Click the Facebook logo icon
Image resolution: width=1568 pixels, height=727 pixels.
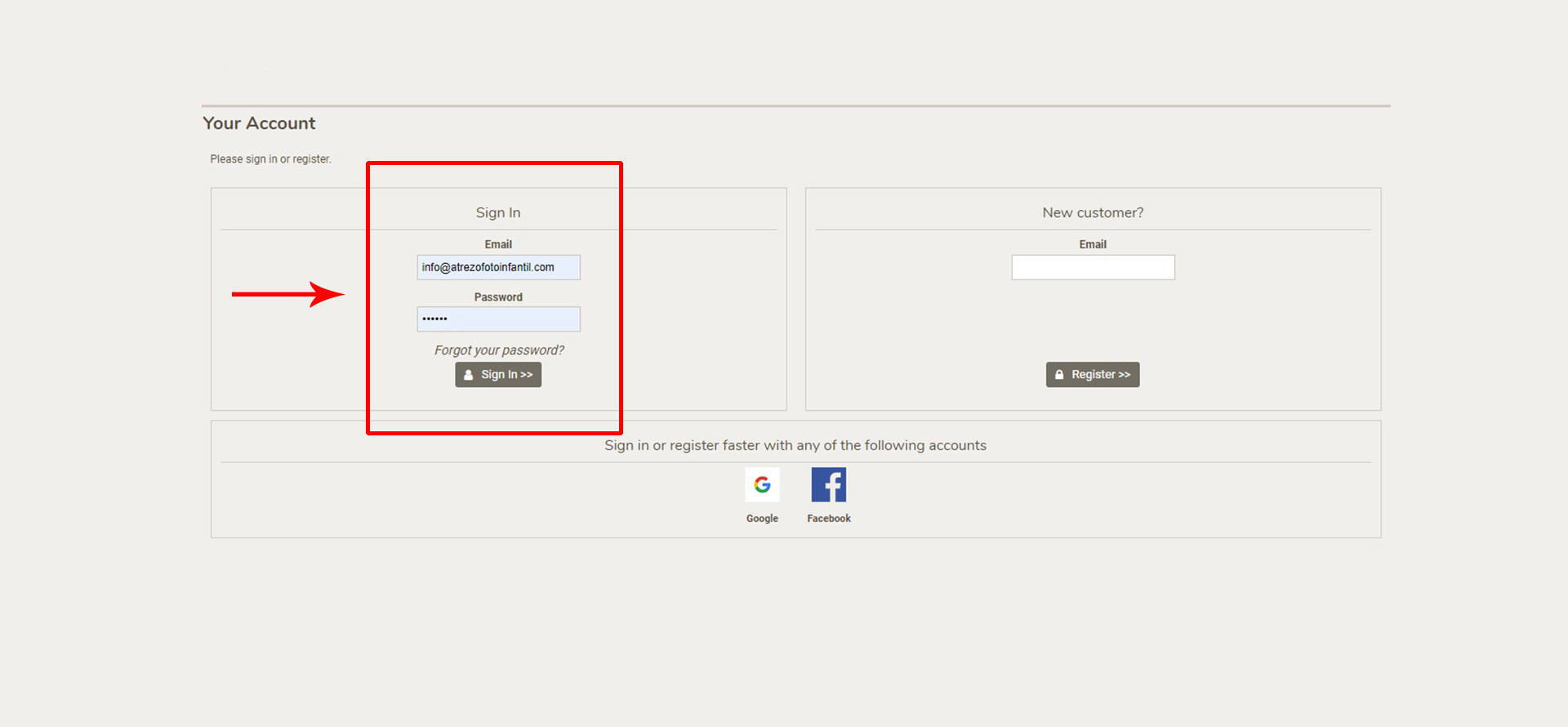pos(828,484)
